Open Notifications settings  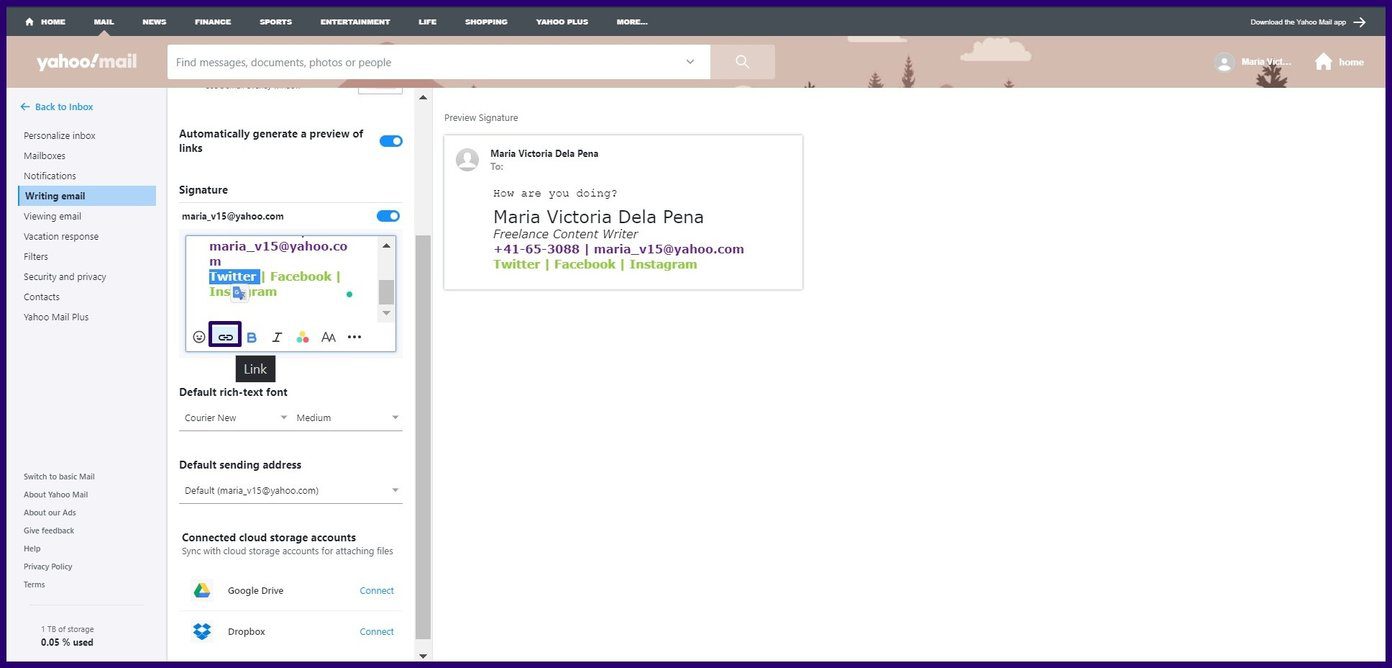50,176
